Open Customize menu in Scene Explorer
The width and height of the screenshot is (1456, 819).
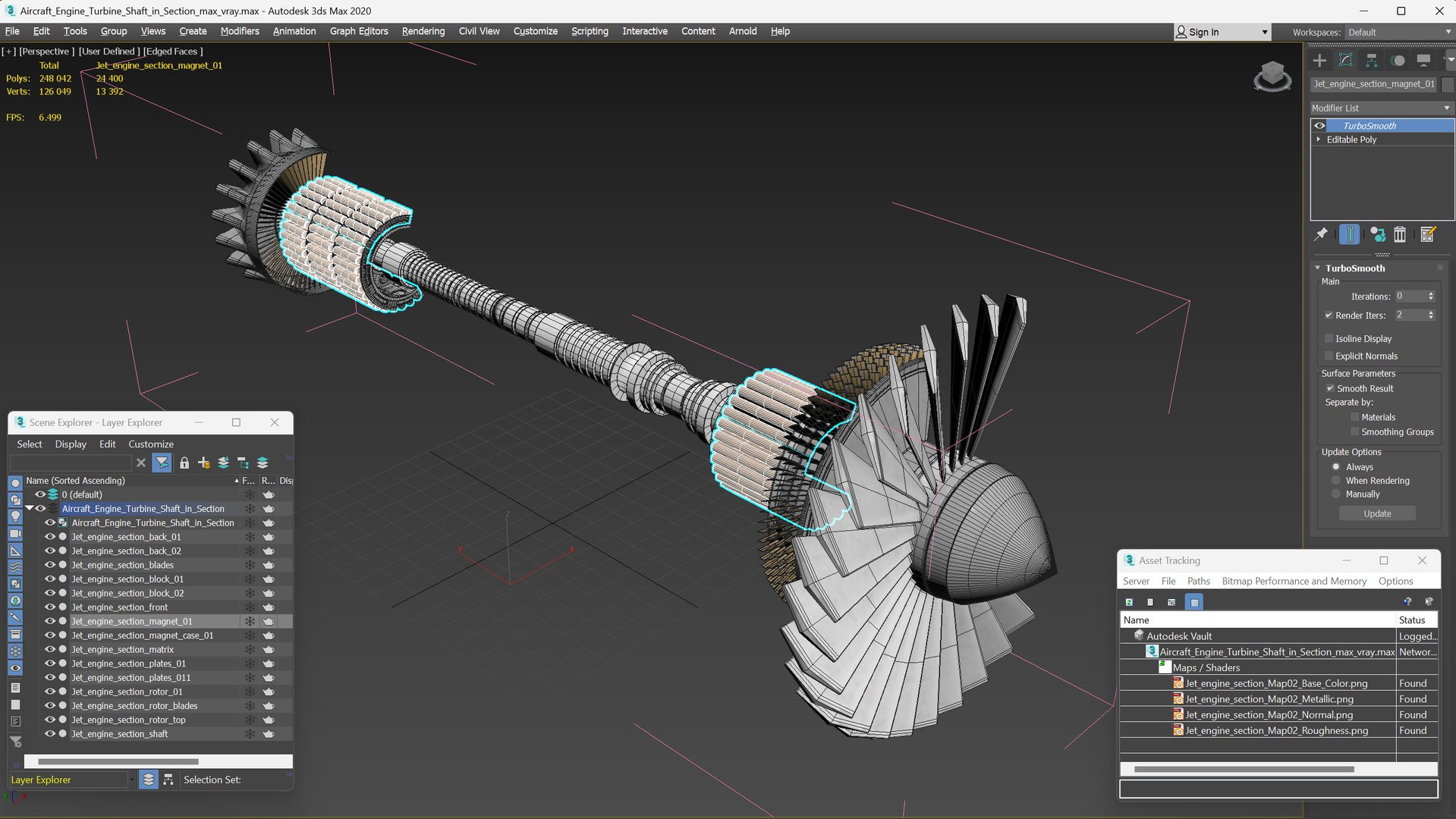(151, 444)
